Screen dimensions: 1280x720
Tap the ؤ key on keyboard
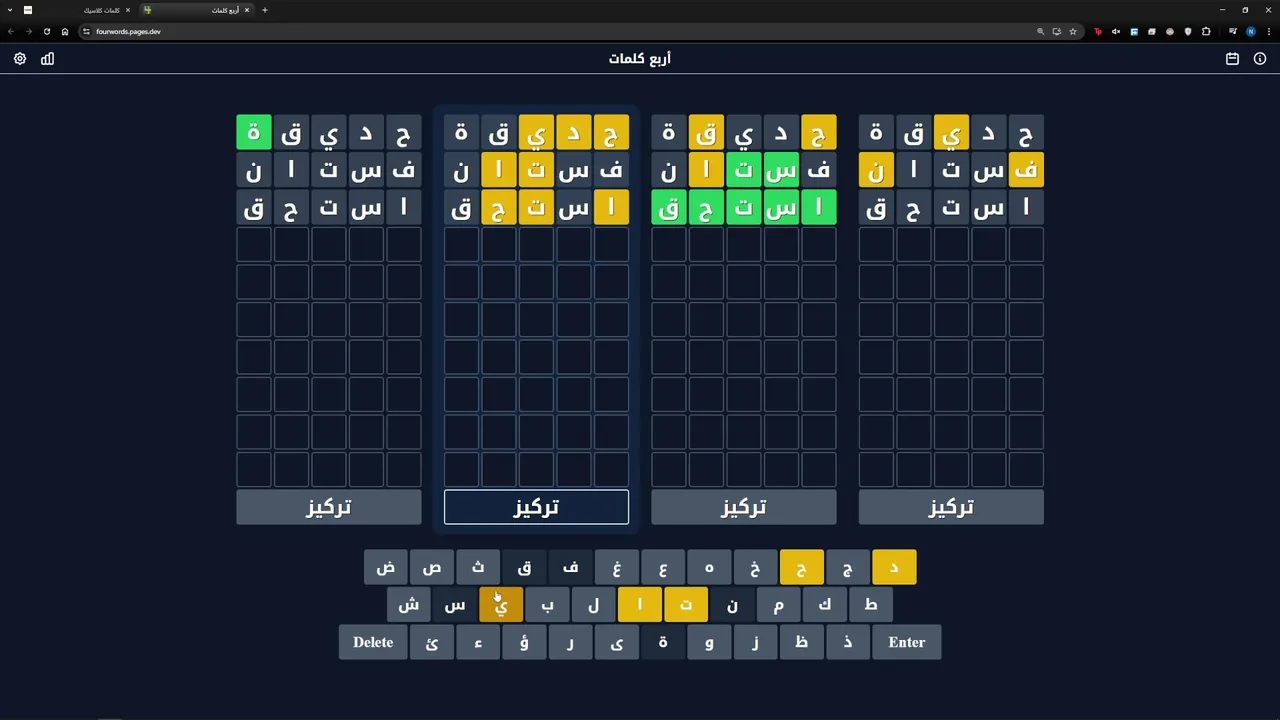pos(524,642)
